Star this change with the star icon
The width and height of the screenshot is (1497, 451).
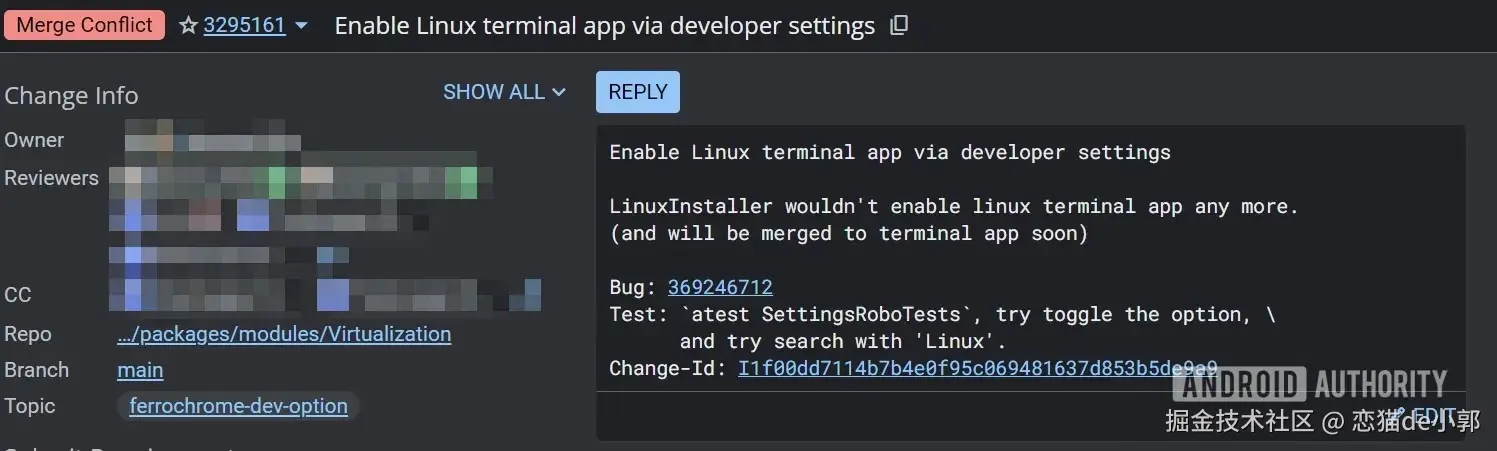pos(188,26)
